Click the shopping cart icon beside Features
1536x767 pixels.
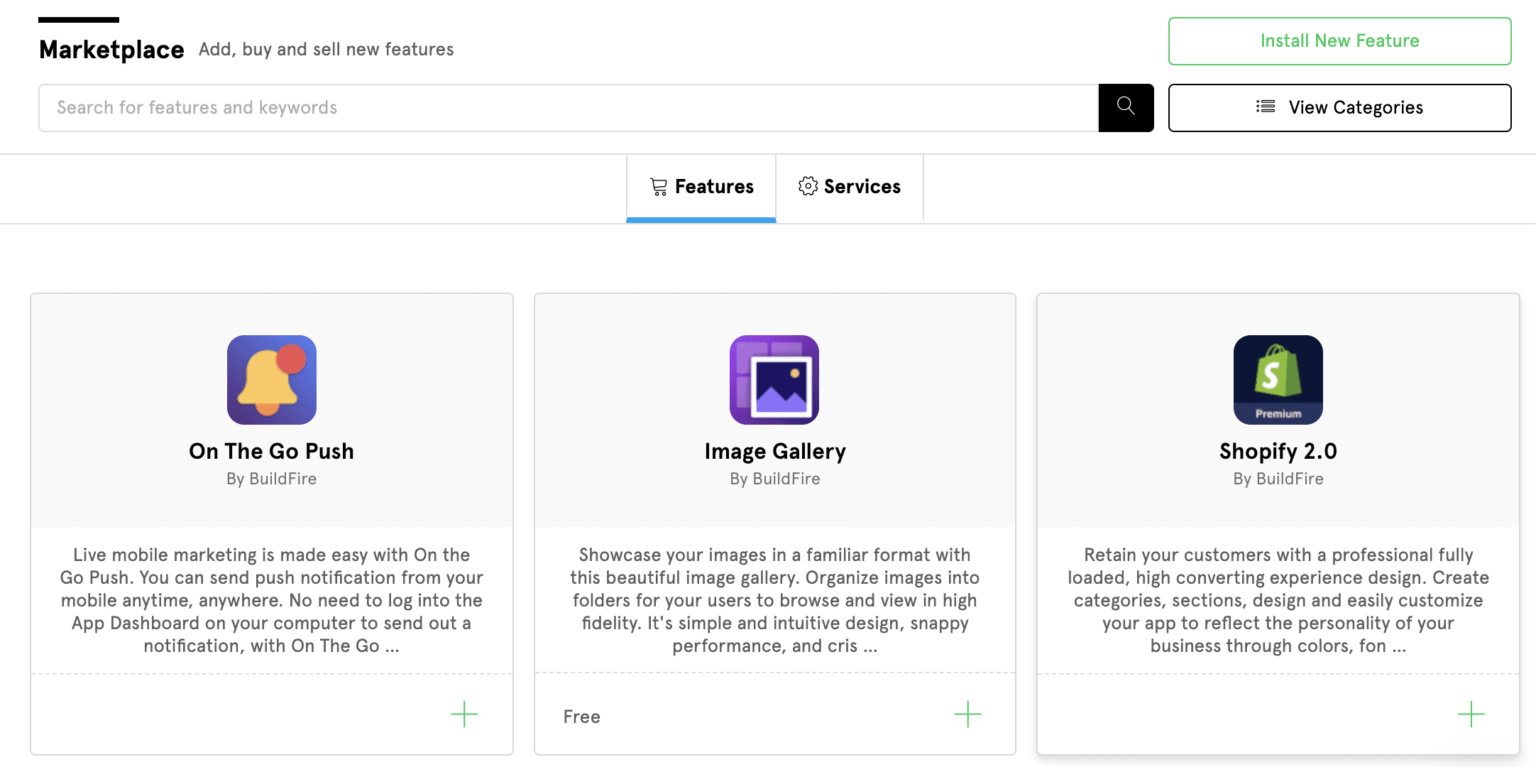(x=658, y=186)
